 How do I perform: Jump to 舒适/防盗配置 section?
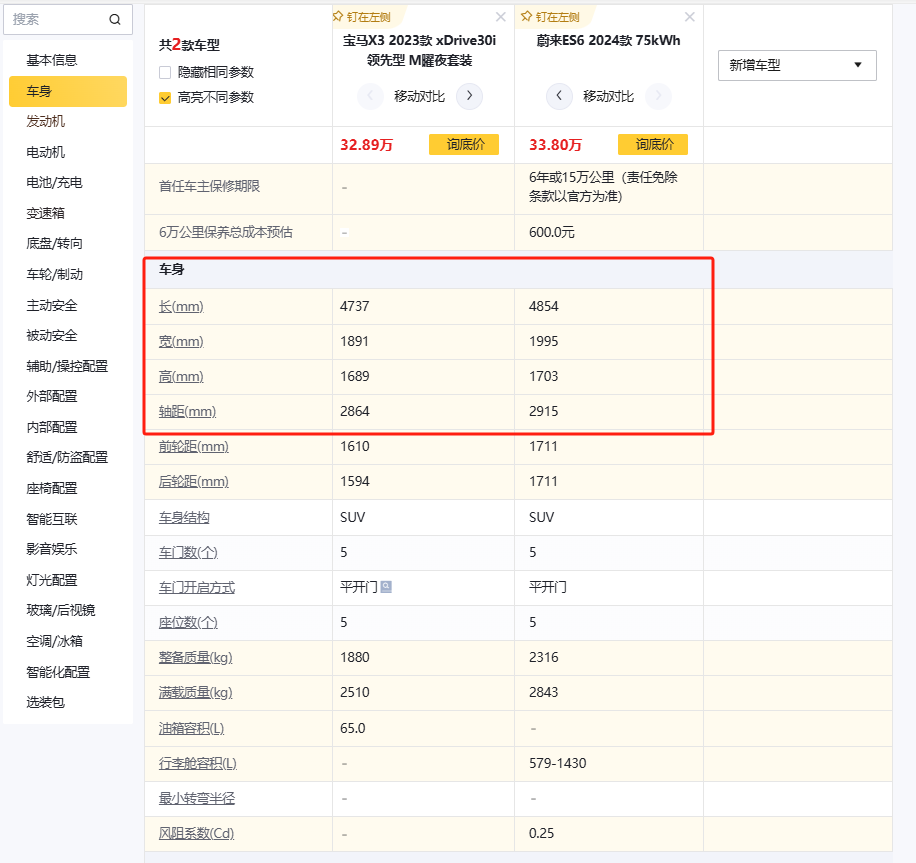click(x=67, y=457)
